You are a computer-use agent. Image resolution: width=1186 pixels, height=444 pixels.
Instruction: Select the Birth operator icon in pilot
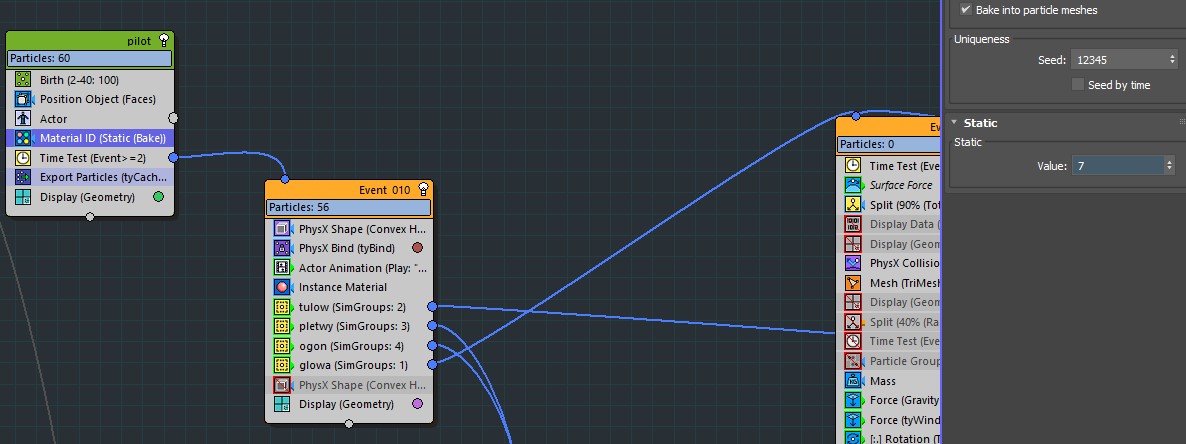(x=23, y=80)
